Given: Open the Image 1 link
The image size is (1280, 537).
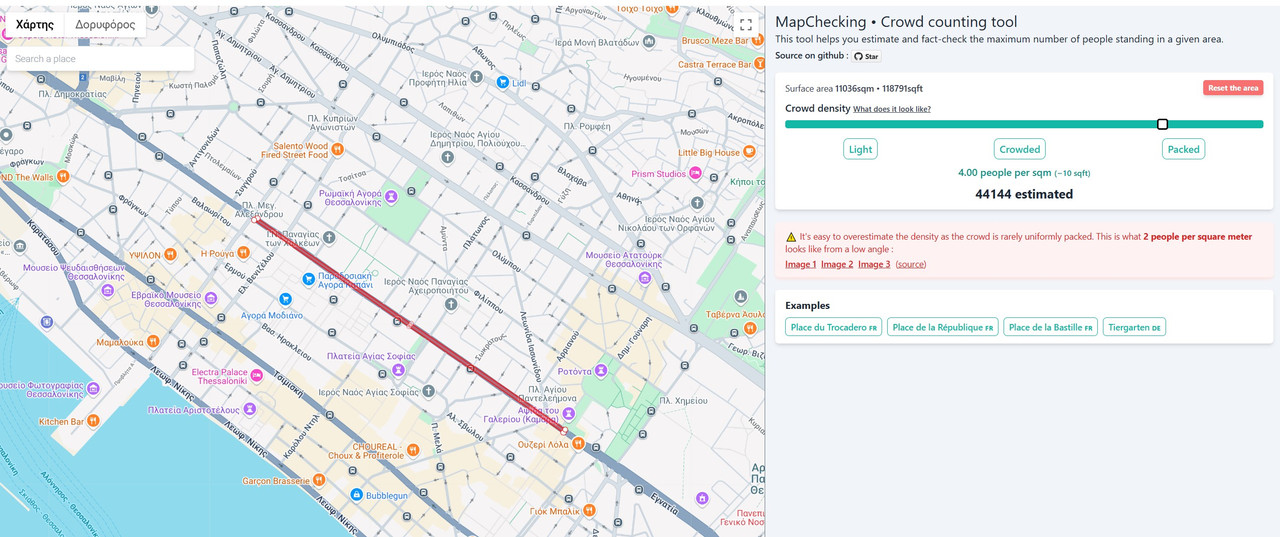Looking at the screenshot, I should tap(800, 264).
